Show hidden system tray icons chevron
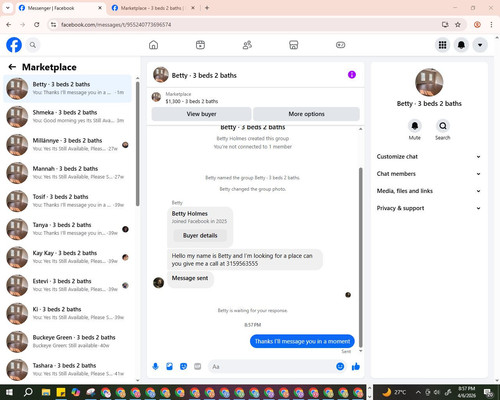The width and height of the screenshot is (500, 400). pos(418,392)
